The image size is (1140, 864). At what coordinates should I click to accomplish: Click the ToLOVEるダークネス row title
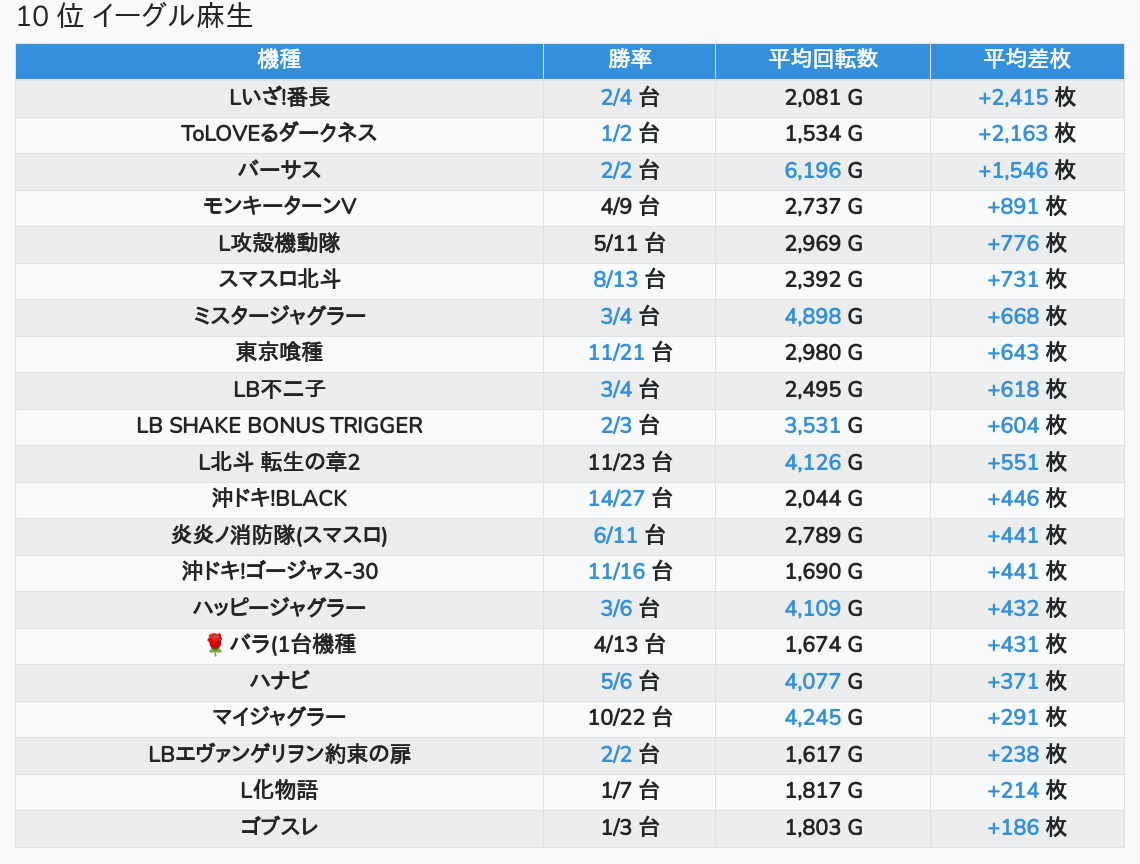pos(279,134)
